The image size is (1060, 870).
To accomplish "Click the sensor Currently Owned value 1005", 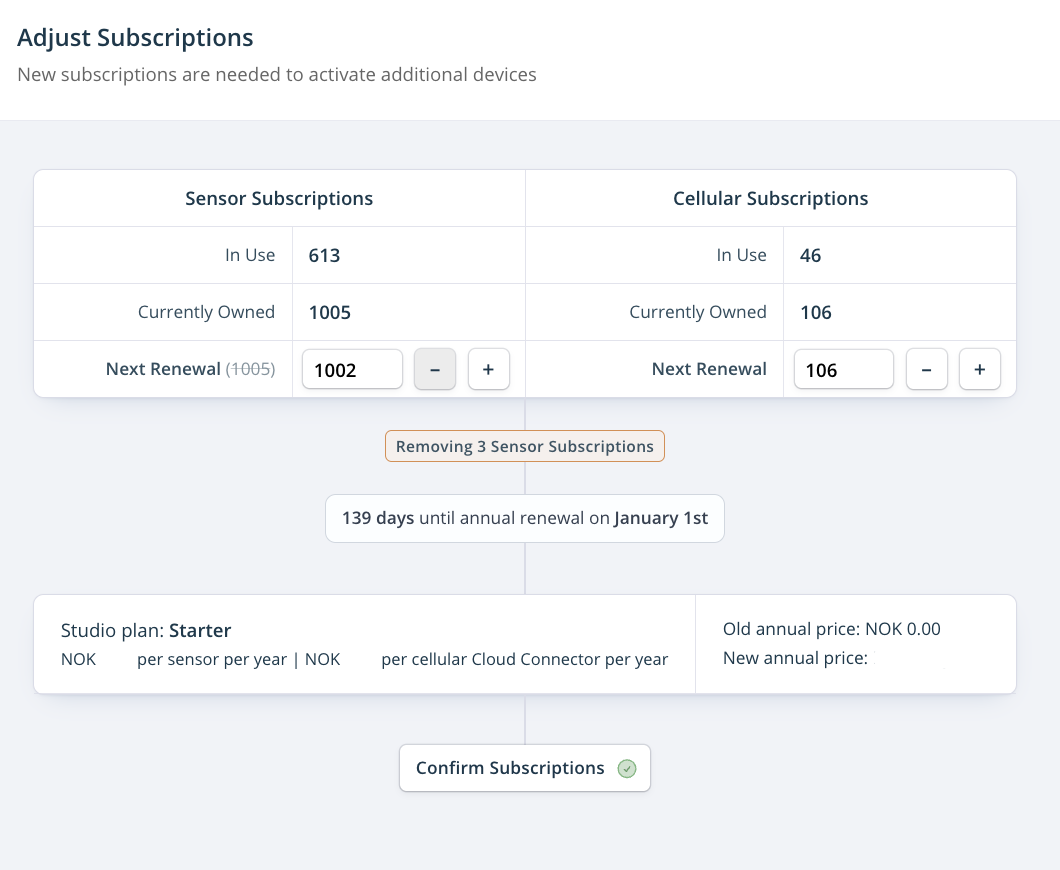I will (x=330, y=312).
